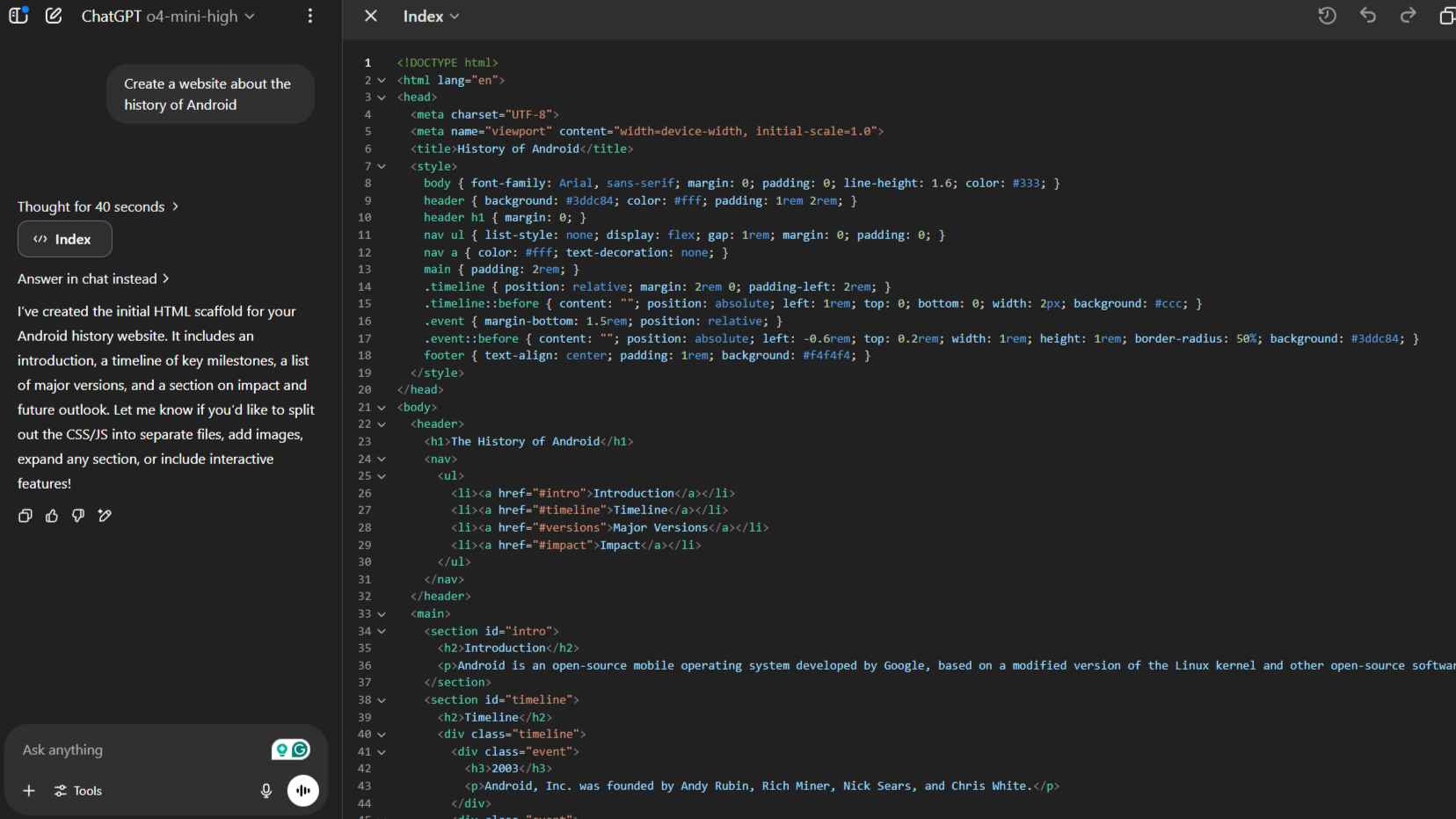Click the user message about Android history
This screenshot has width=1456, height=819.
tap(210, 94)
